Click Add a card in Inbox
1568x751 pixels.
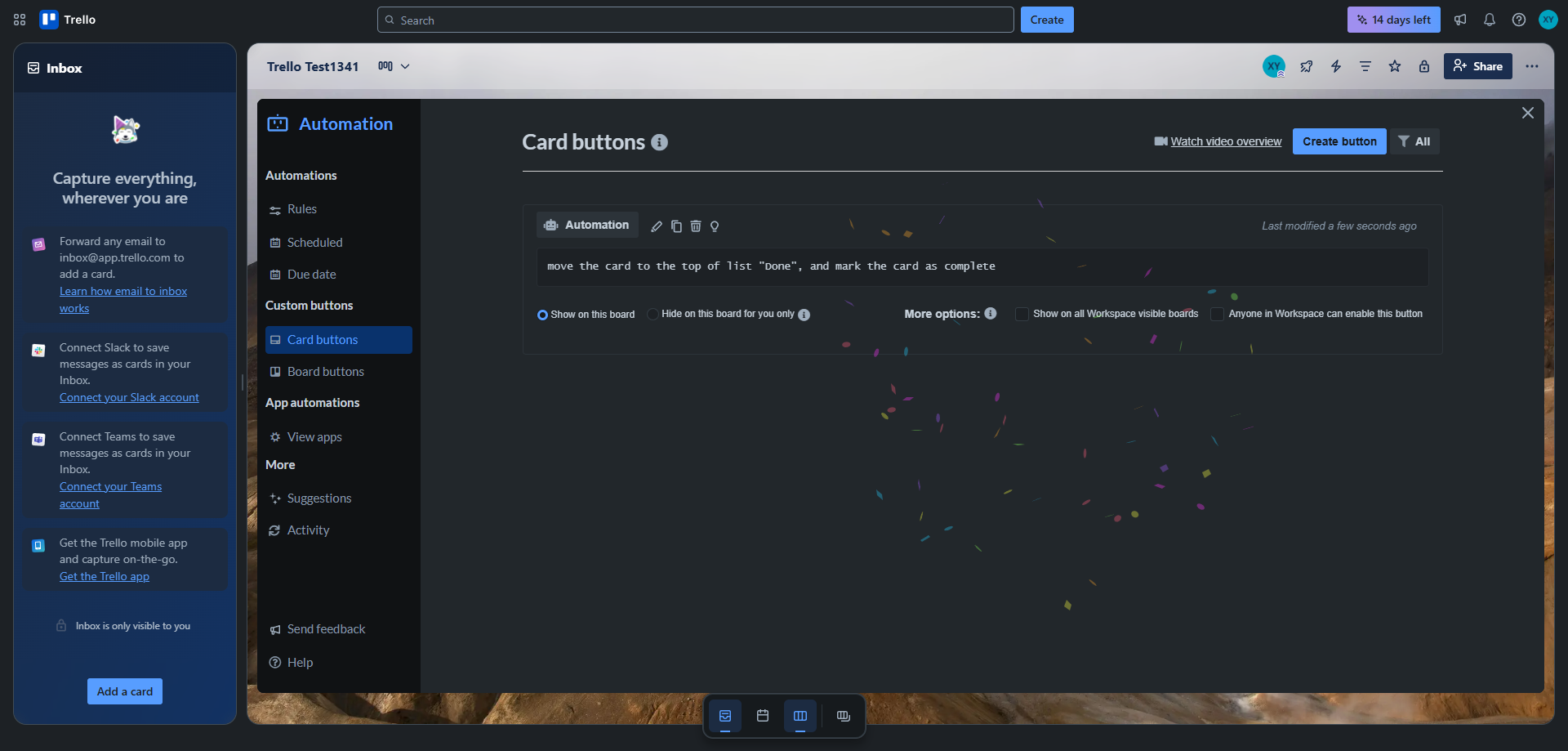click(x=125, y=691)
